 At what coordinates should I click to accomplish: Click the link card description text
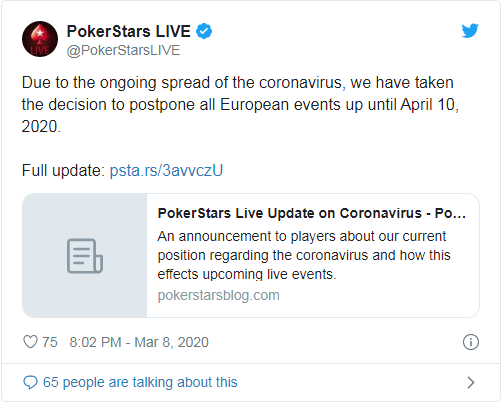(x=304, y=255)
